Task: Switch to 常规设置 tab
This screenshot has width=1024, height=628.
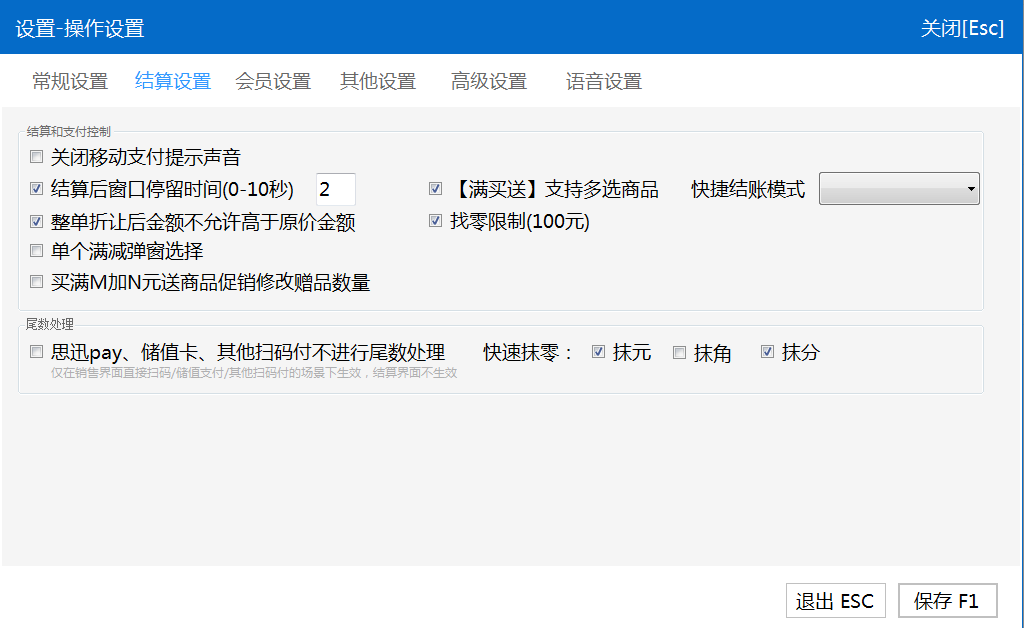Action: pyautogui.click(x=70, y=82)
